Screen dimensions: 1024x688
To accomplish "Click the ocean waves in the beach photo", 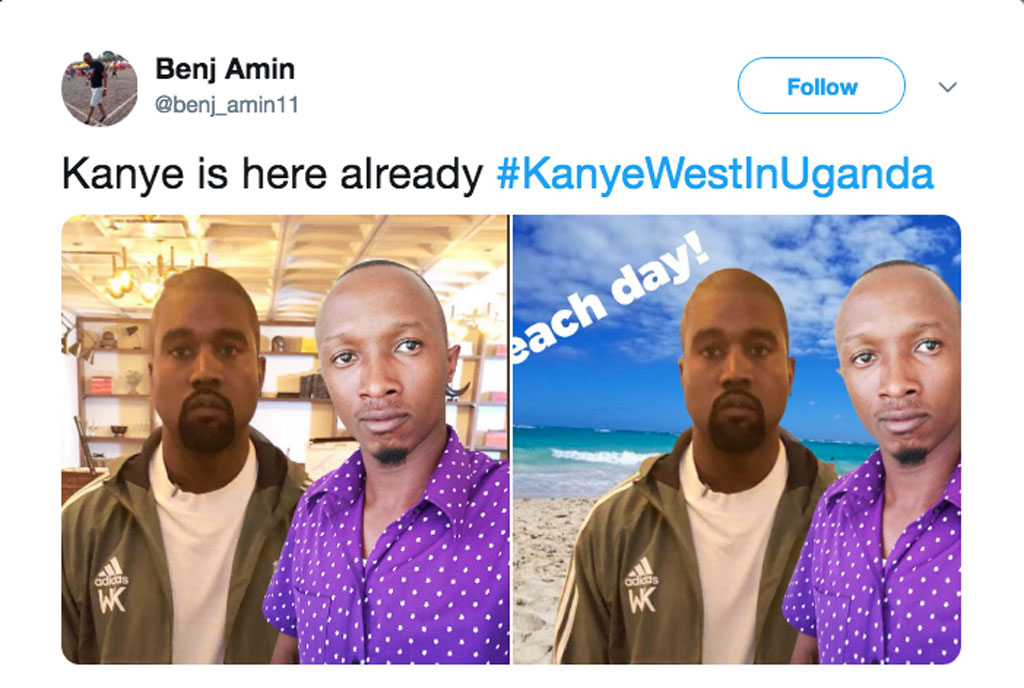I will pos(588,457).
